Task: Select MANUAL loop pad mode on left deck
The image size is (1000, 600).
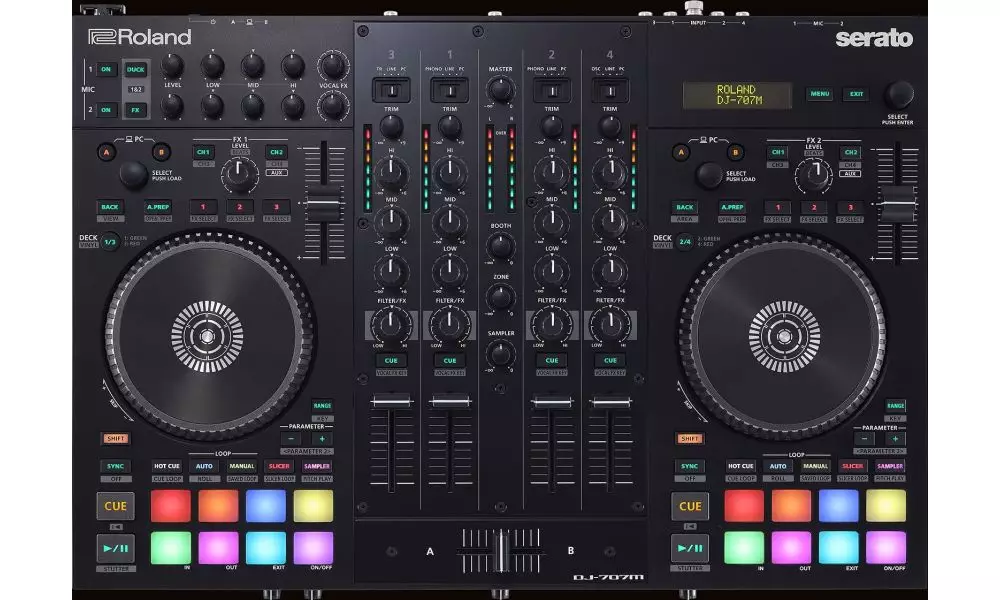Action: [x=242, y=466]
